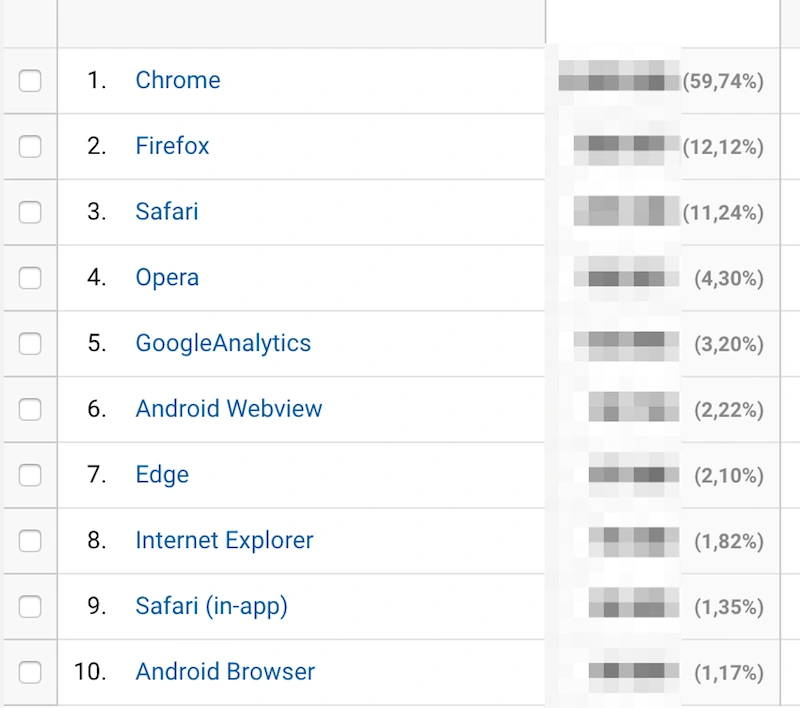Tick the Safari (in-app) row checkbox
Image resolution: width=800 pixels, height=708 pixels.
(x=30, y=607)
